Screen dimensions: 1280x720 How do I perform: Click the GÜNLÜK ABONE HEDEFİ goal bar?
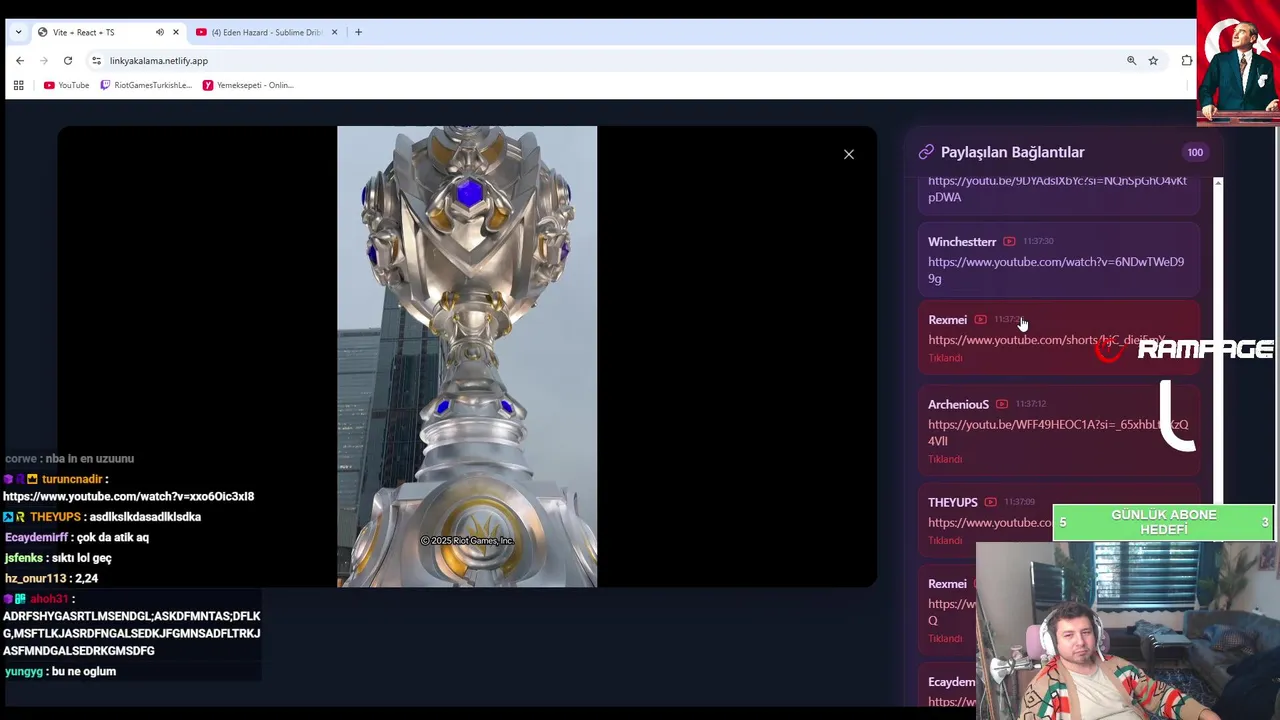(x=1163, y=522)
